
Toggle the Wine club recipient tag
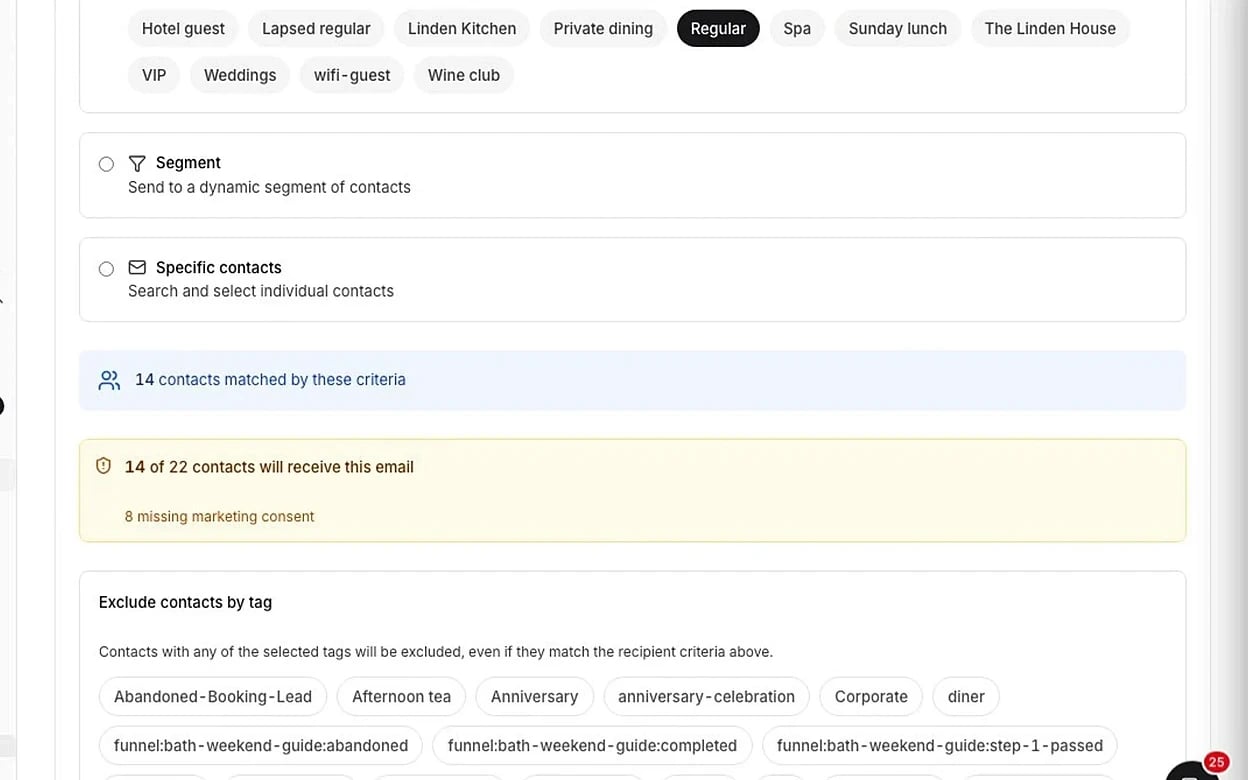pos(464,75)
